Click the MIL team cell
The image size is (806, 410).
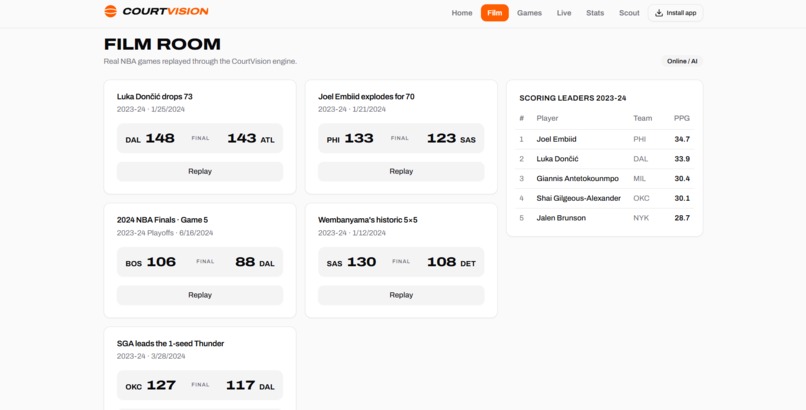pyautogui.click(x=639, y=179)
